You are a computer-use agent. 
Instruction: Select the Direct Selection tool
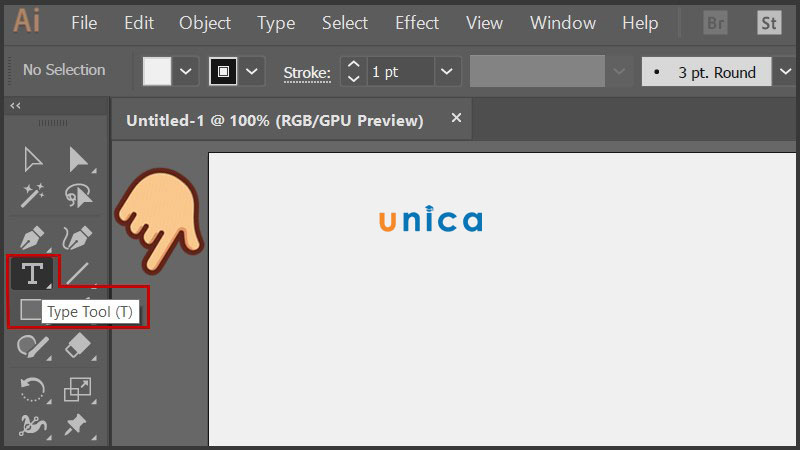coord(79,160)
